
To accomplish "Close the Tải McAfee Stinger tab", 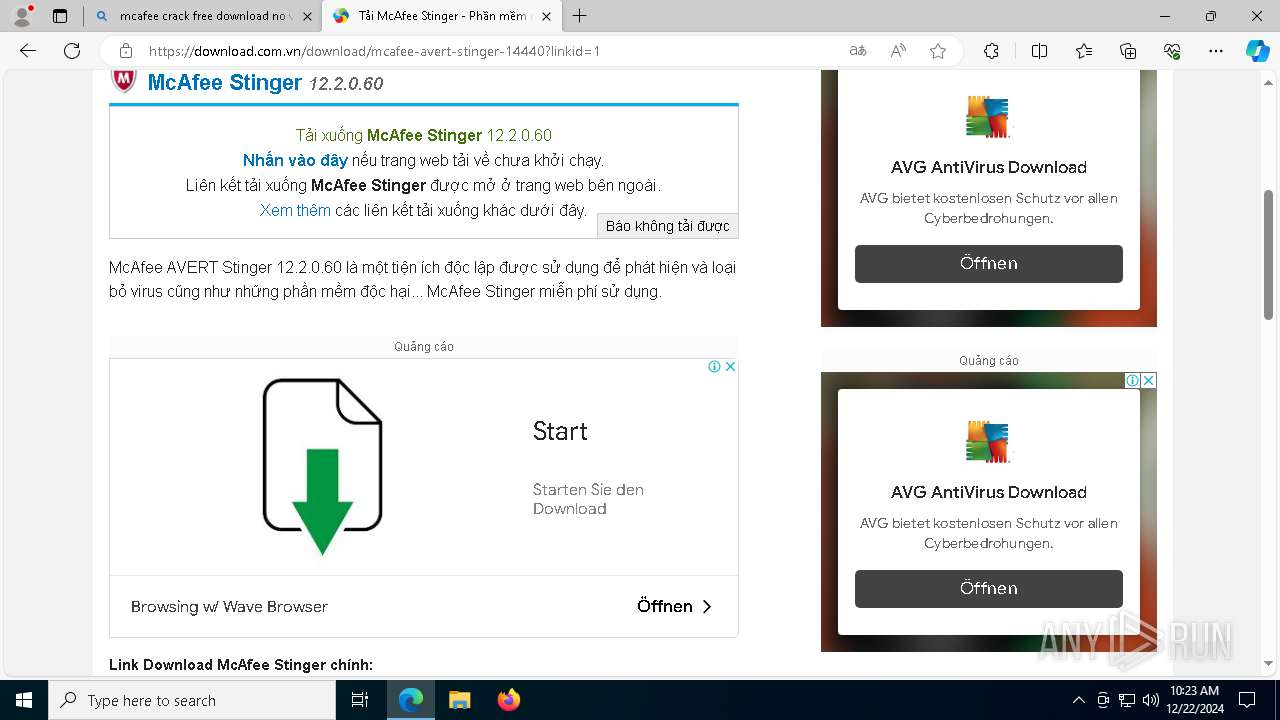I will [547, 16].
